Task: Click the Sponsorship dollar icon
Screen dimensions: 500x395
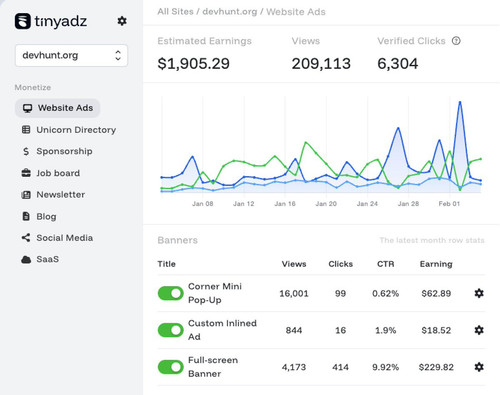Action: [x=26, y=151]
